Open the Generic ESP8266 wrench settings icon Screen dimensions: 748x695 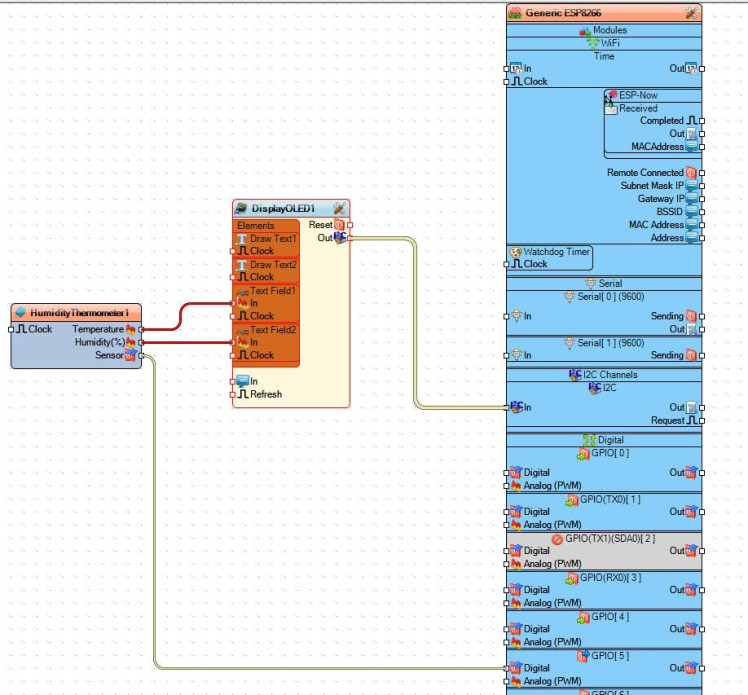(x=691, y=13)
